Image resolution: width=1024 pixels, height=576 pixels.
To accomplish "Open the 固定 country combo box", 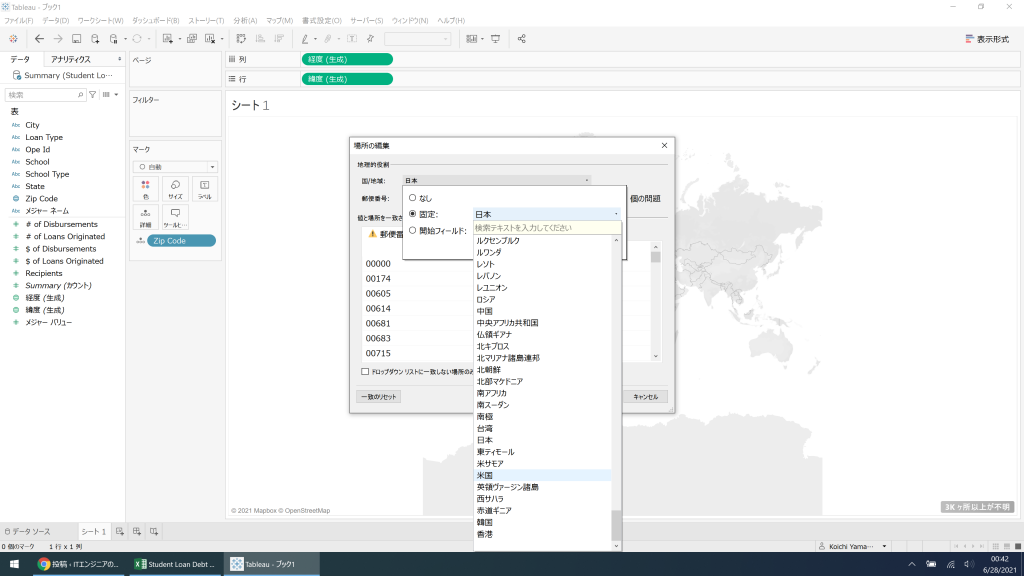I will point(547,214).
